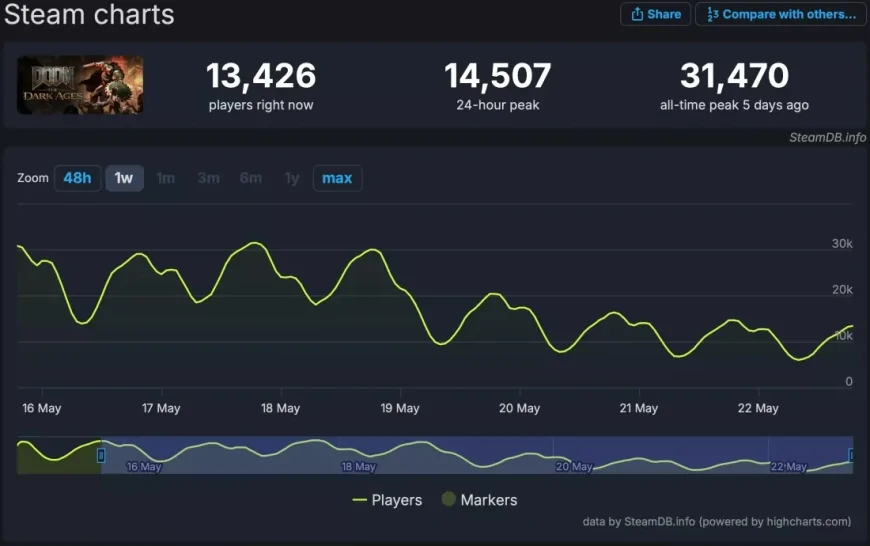The width and height of the screenshot is (870, 546).
Task: Open the DOOM The Dark Ages thumbnail
Action: [x=80, y=85]
